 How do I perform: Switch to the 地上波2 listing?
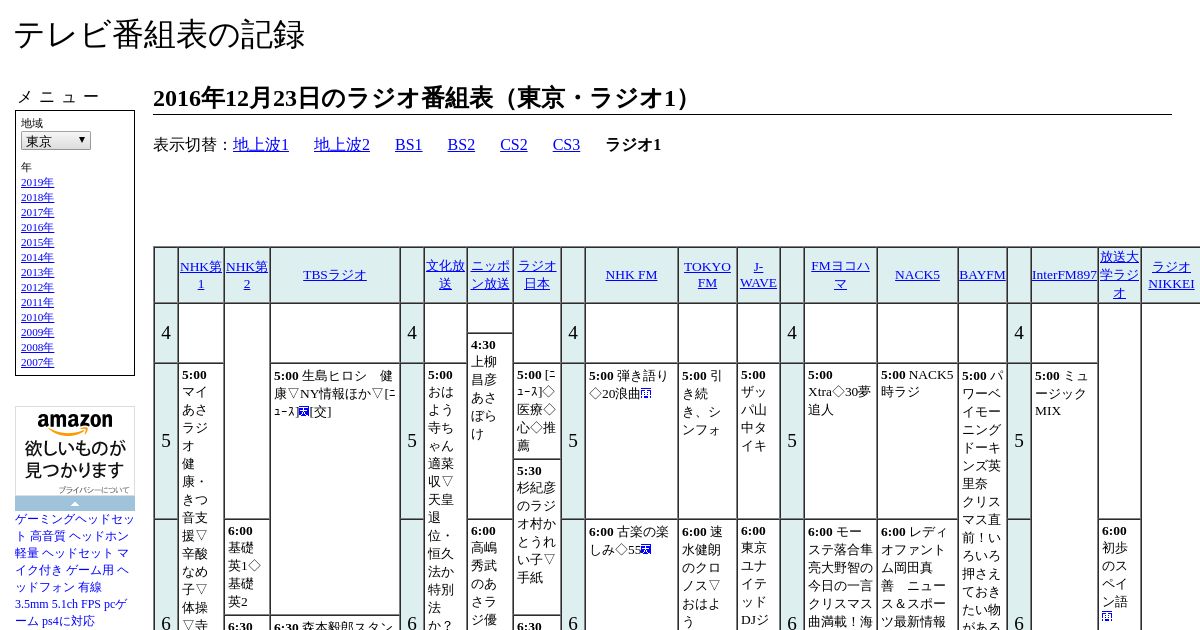pyautogui.click(x=342, y=145)
